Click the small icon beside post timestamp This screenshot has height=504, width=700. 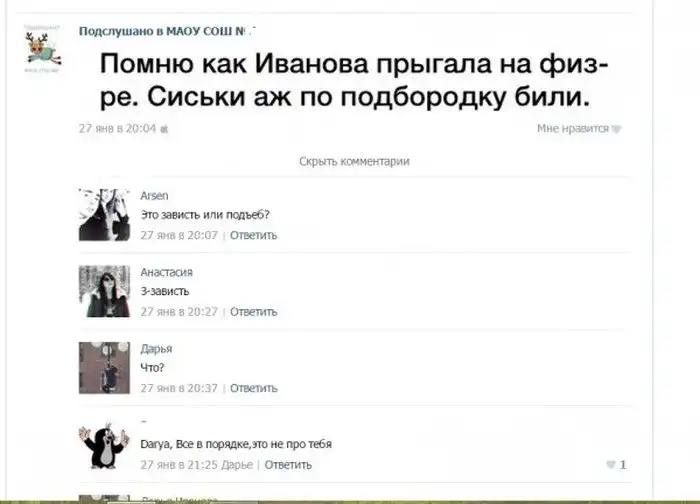coord(164,129)
